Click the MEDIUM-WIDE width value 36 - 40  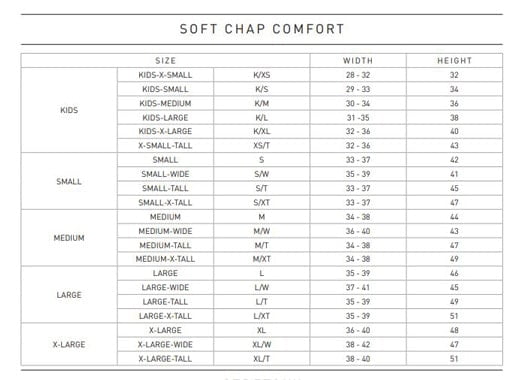pyautogui.click(x=358, y=231)
